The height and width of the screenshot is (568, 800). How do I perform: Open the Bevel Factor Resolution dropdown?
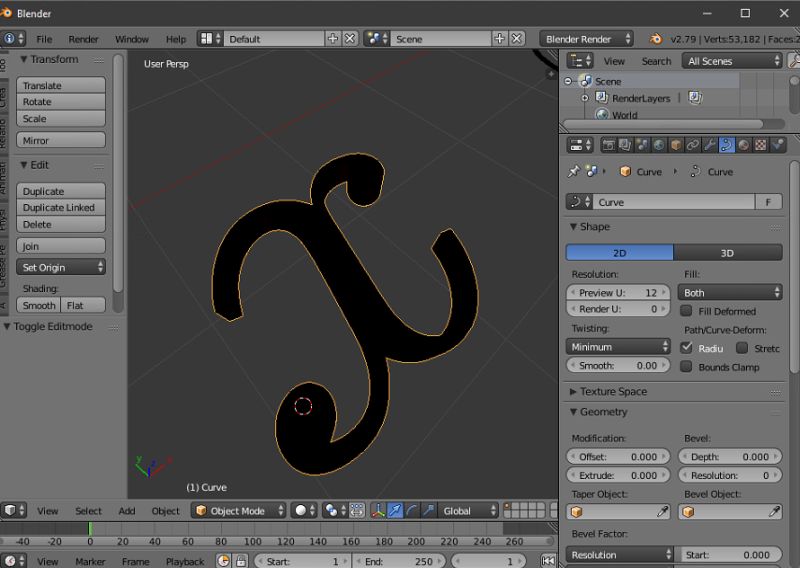point(619,555)
